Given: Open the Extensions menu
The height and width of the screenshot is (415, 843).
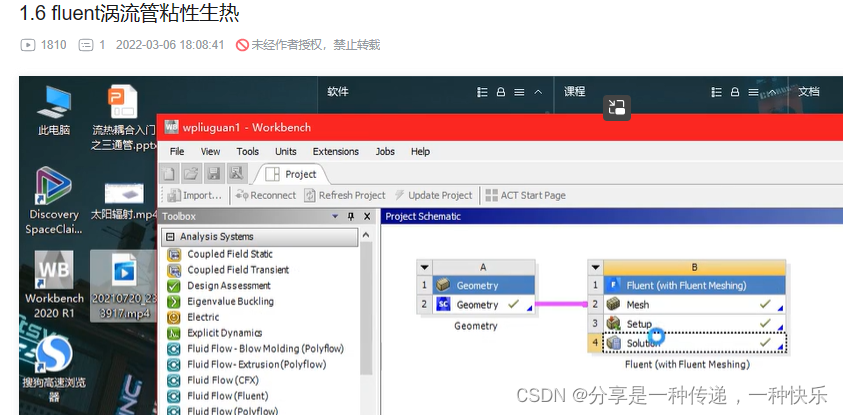Looking at the screenshot, I should [x=335, y=152].
